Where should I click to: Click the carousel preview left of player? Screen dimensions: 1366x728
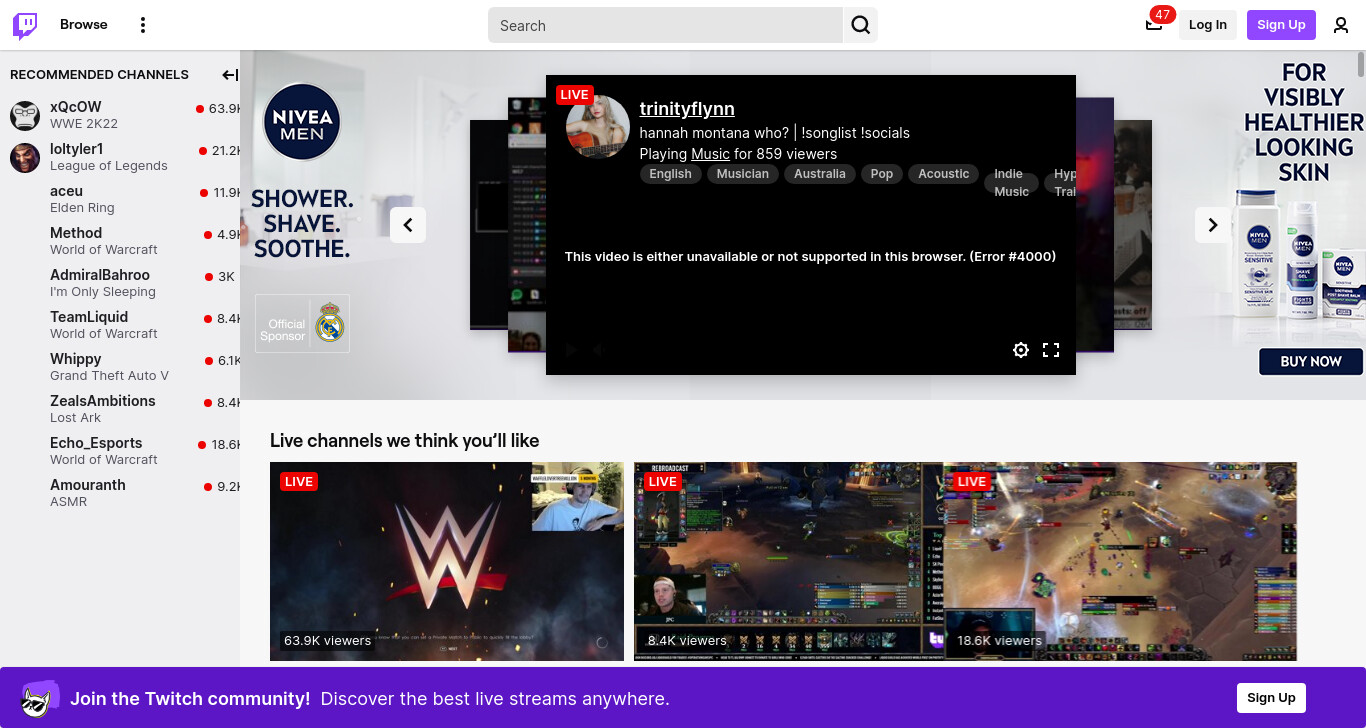click(x=527, y=225)
